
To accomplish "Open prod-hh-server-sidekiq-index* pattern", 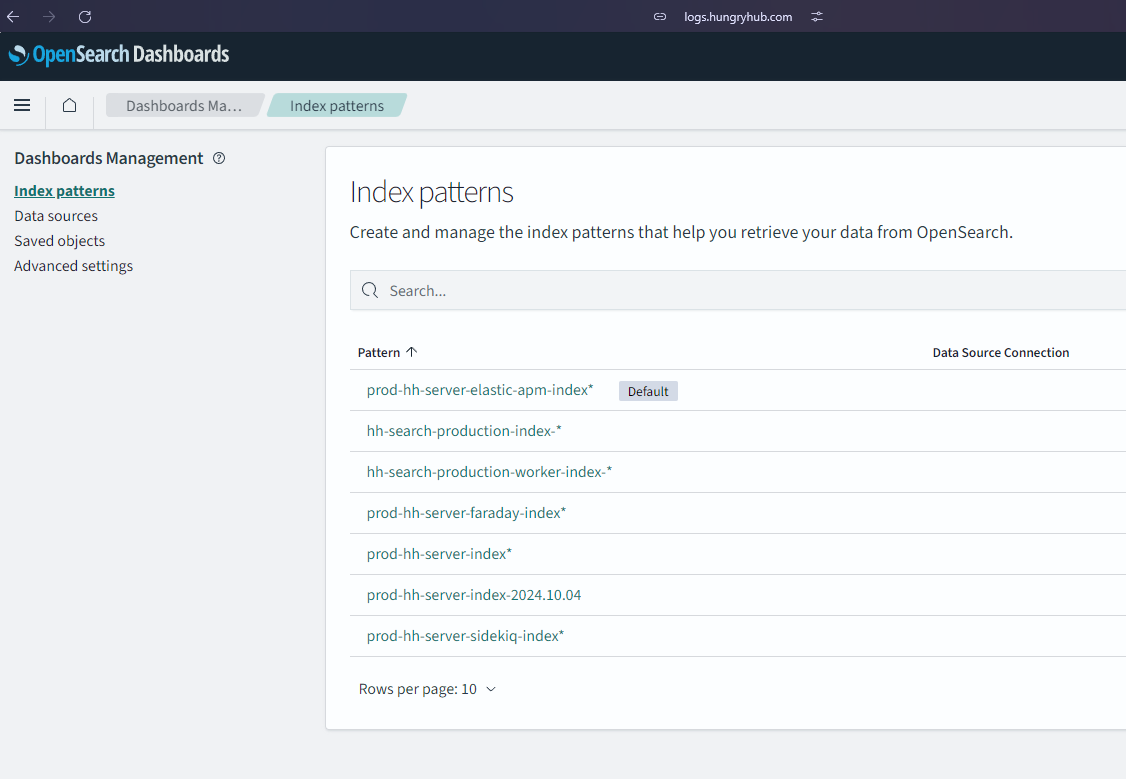I will click(x=465, y=636).
